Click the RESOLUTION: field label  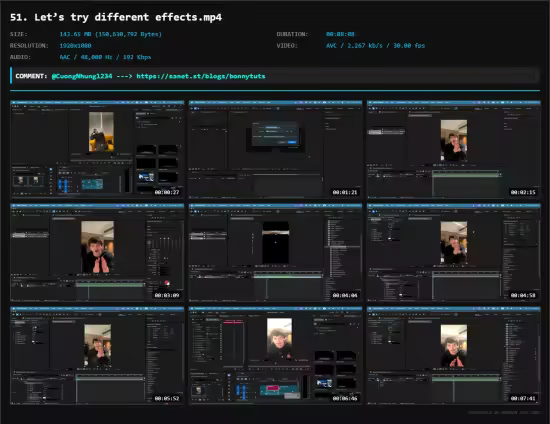coord(29,46)
